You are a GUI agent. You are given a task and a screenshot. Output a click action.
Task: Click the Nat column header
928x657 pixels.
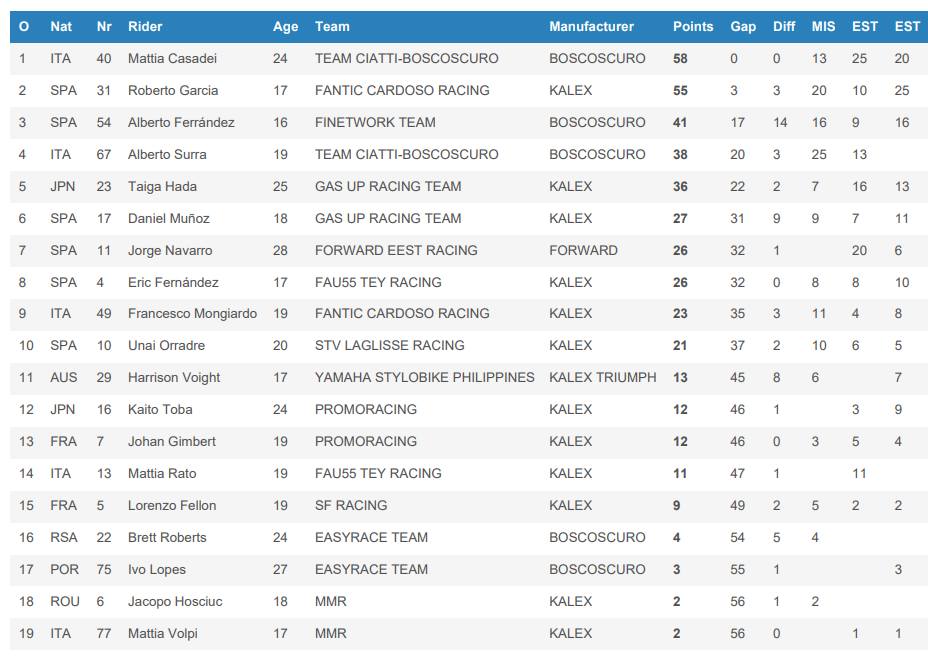pos(61,27)
